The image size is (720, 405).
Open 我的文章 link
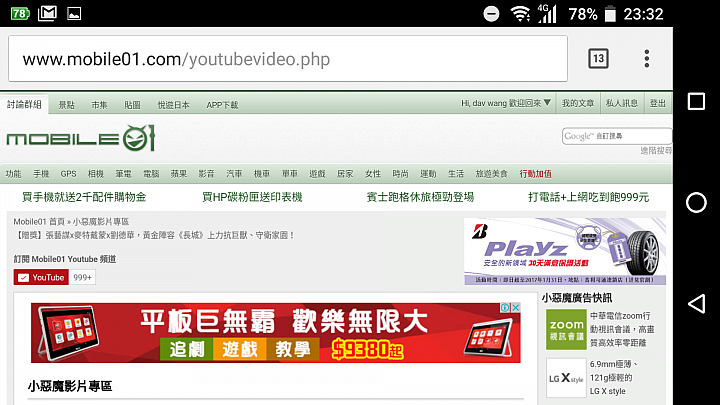click(578, 103)
